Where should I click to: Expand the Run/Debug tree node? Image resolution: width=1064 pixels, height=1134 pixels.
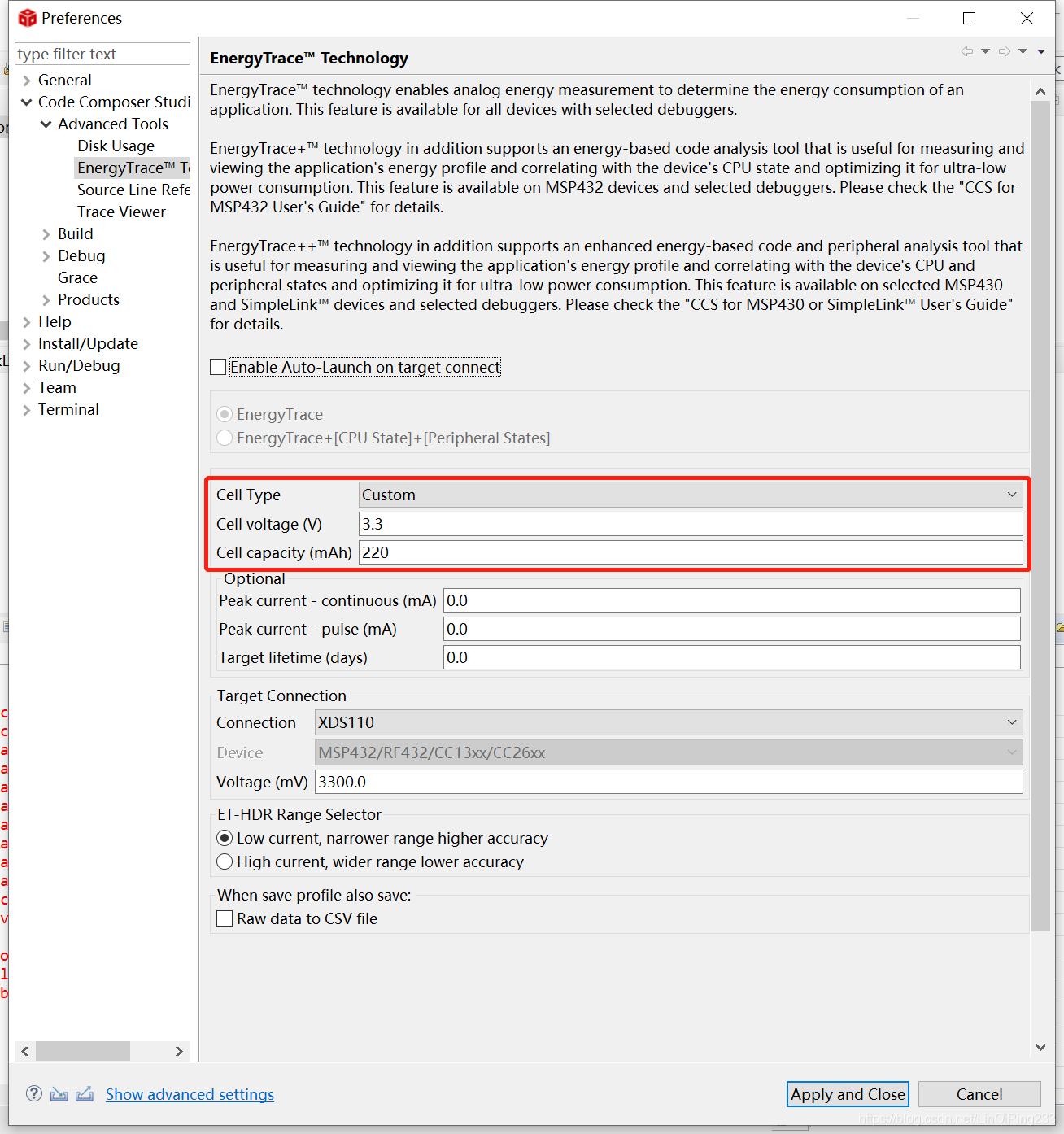pyautogui.click(x=27, y=366)
